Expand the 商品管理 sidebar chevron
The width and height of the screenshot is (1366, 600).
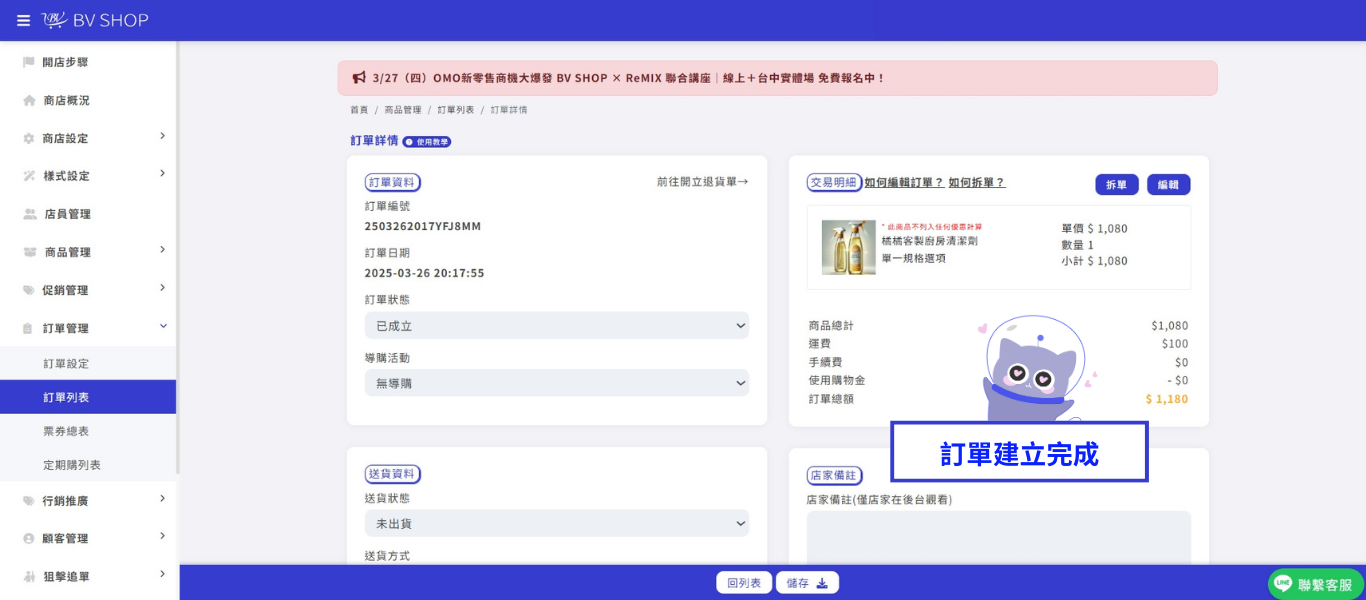(162, 250)
